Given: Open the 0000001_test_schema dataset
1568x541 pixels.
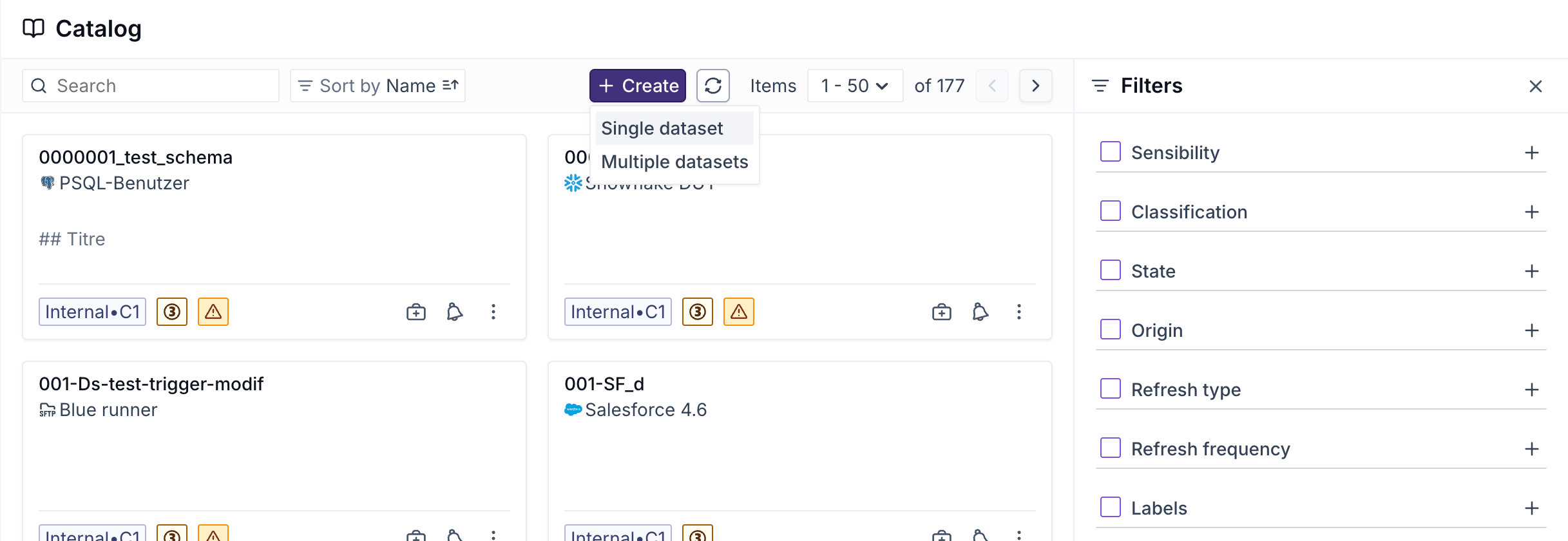Looking at the screenshot, I should click(x=135, y=157).
